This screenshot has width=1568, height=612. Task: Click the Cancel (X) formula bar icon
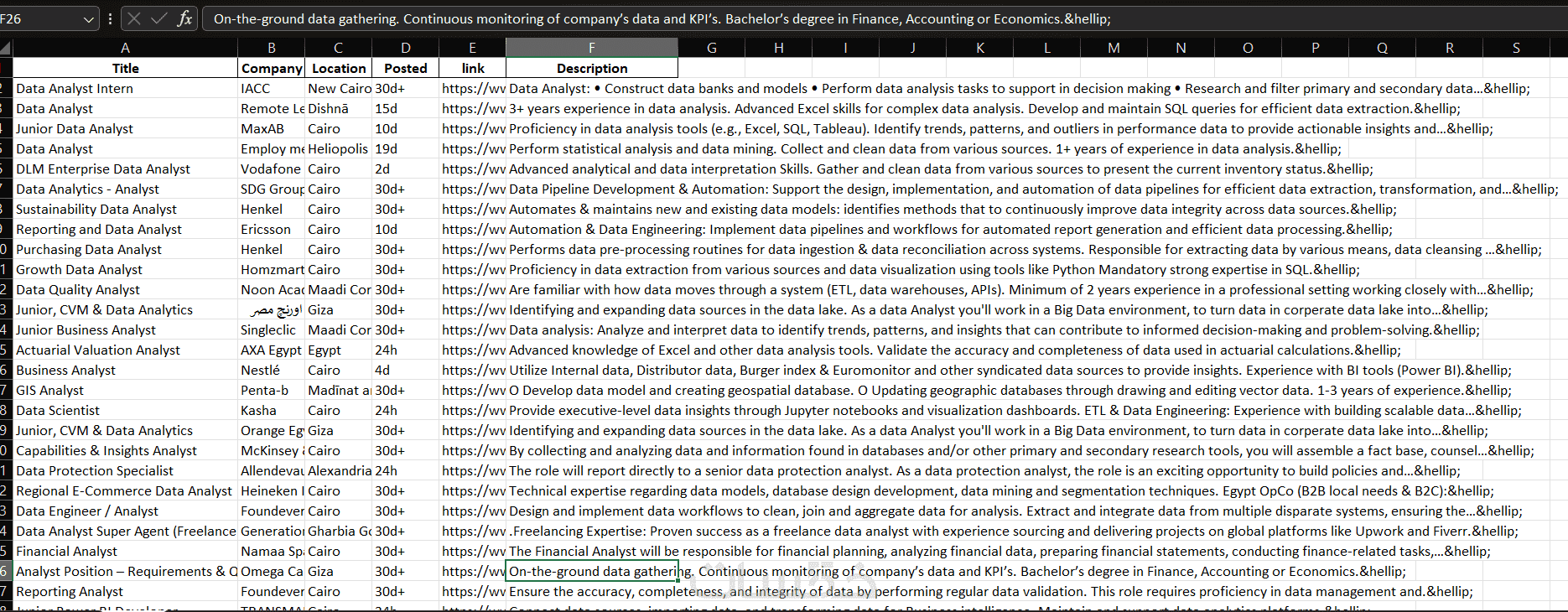pyautogui.click(x=133, y=18)
